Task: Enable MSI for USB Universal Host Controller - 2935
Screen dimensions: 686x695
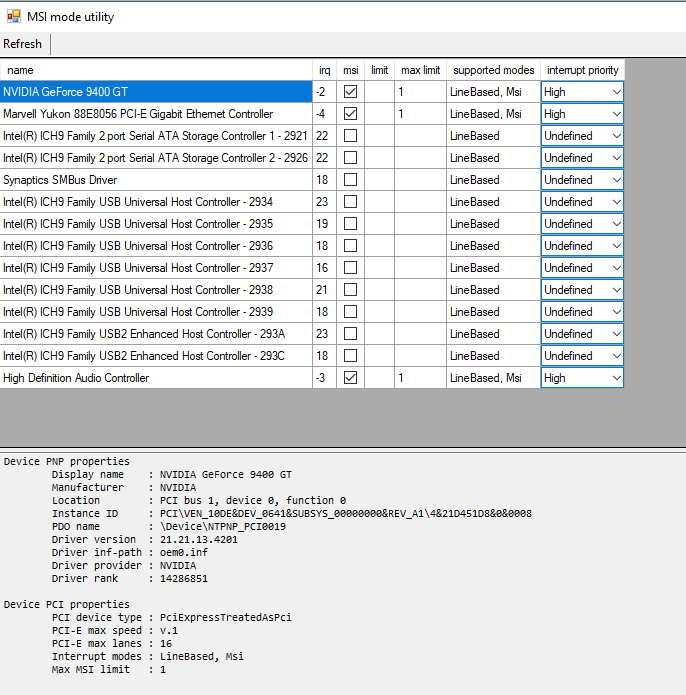Action: tap(351, 224)
